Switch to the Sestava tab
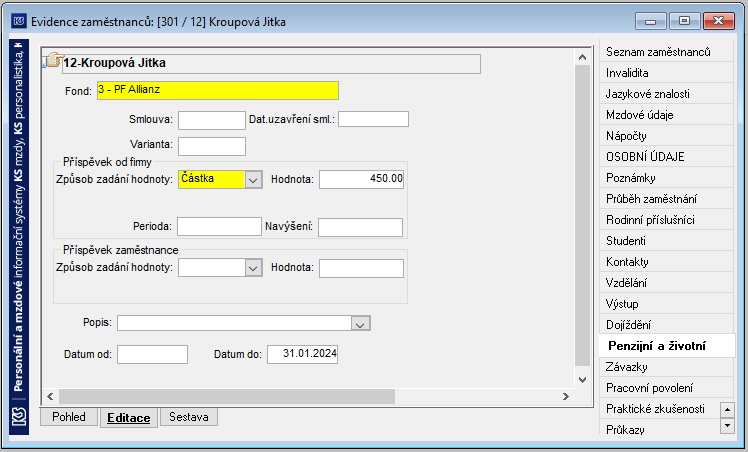 (189, 417)
